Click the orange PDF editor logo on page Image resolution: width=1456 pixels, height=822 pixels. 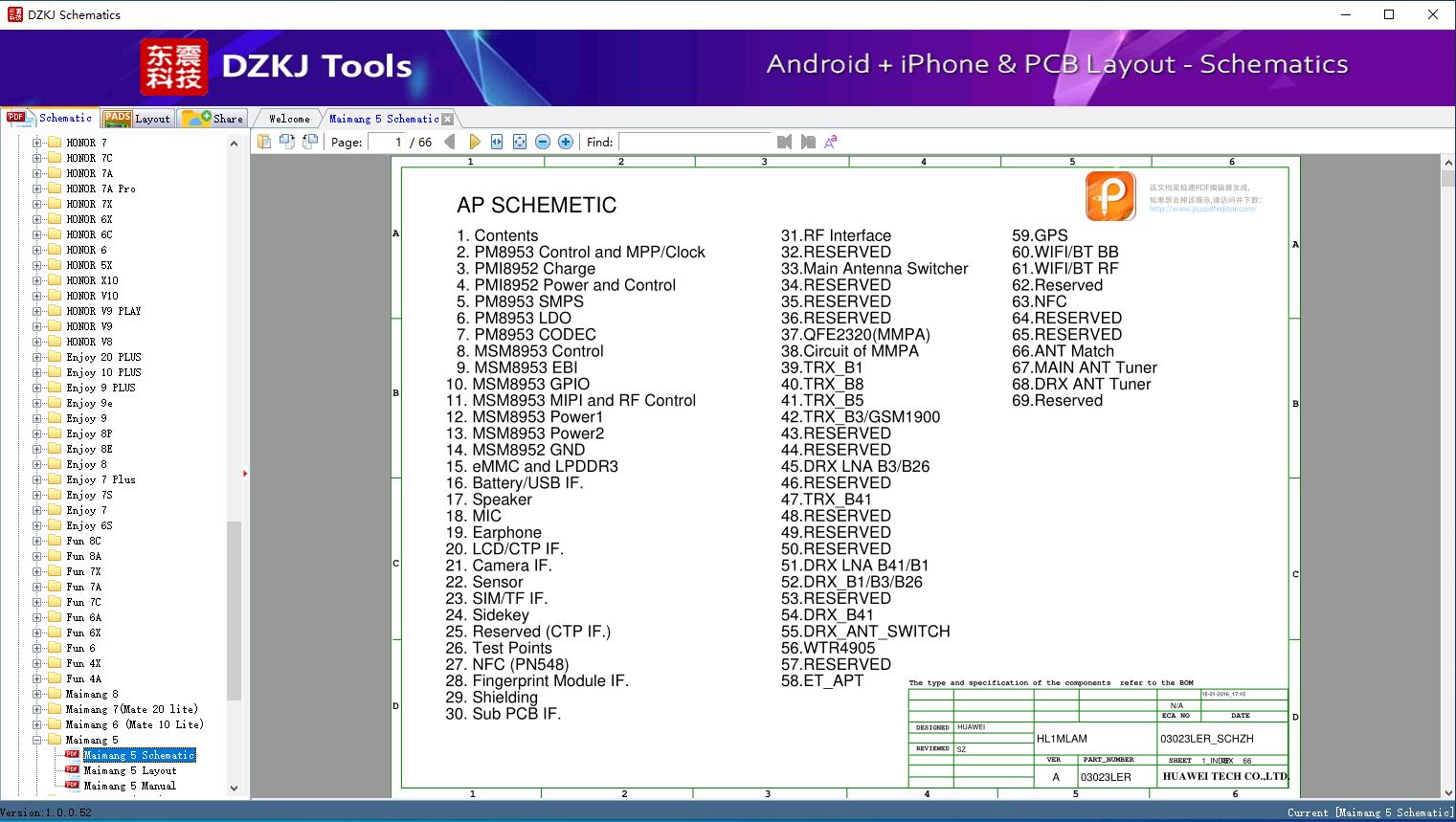click(1110, 196)
